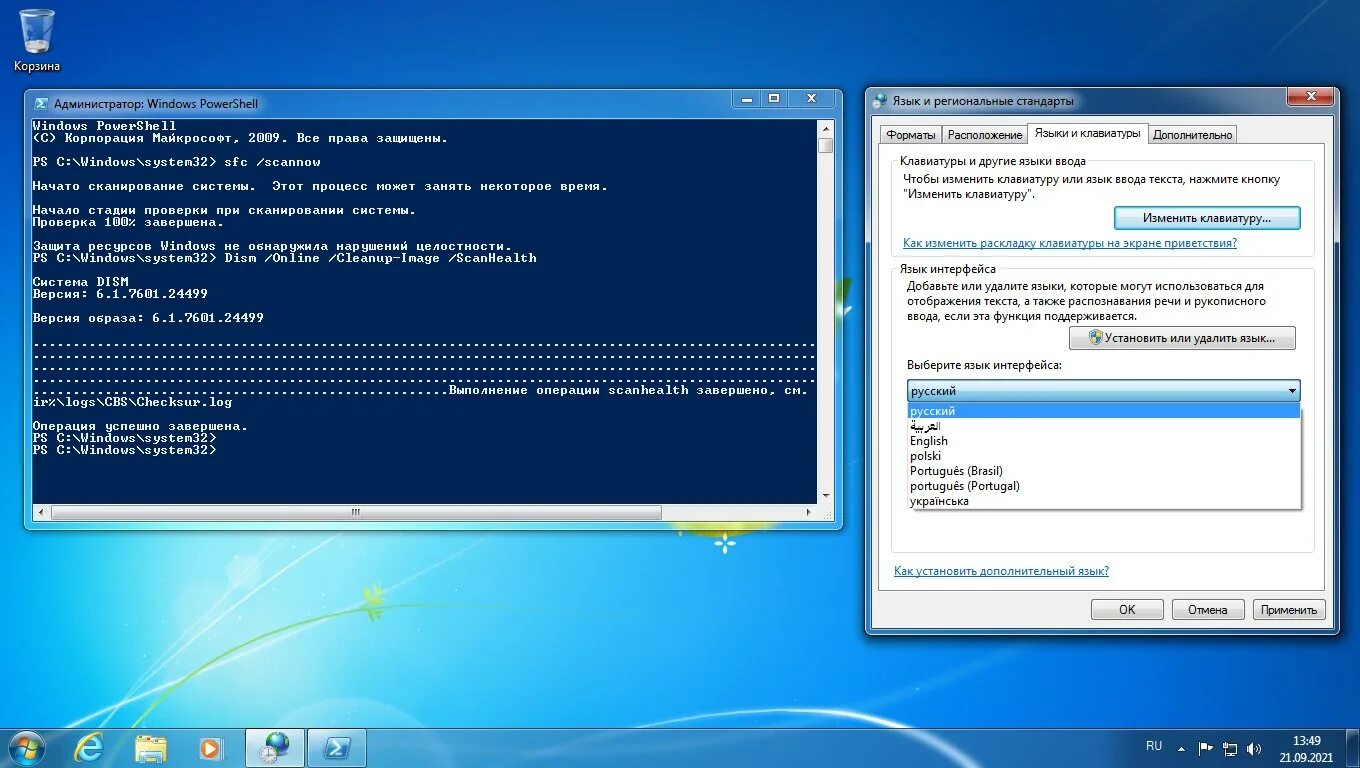Click PowerShell vertical scrollbar down arrow
Screen dimensions: 1360x768
(x=825, y=496)
